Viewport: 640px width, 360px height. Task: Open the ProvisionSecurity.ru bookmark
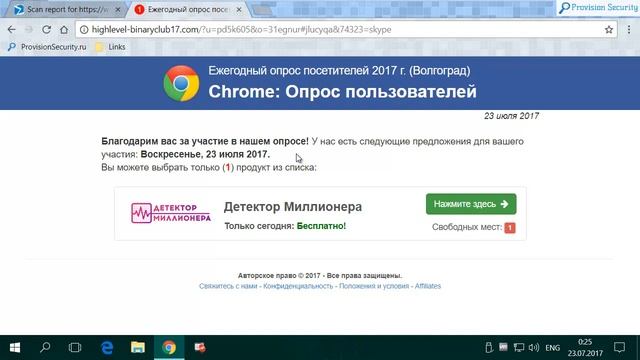point(47,47)
